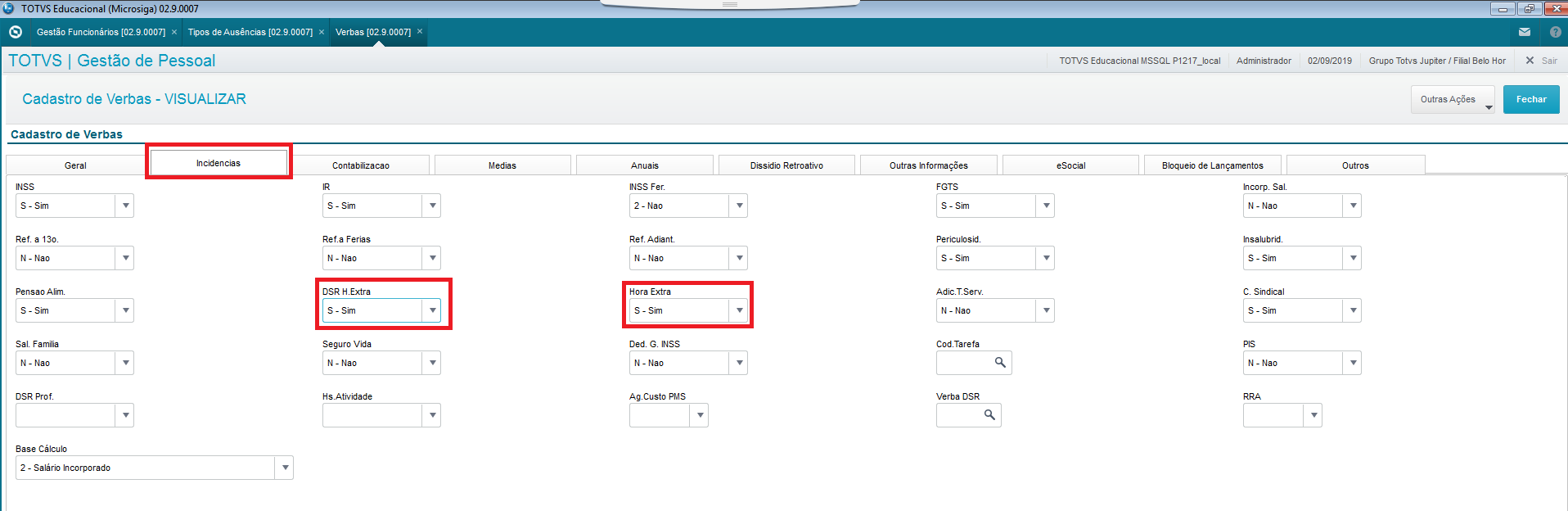Expand the Incorp. Sal. dropdown

coord(1353,206)
